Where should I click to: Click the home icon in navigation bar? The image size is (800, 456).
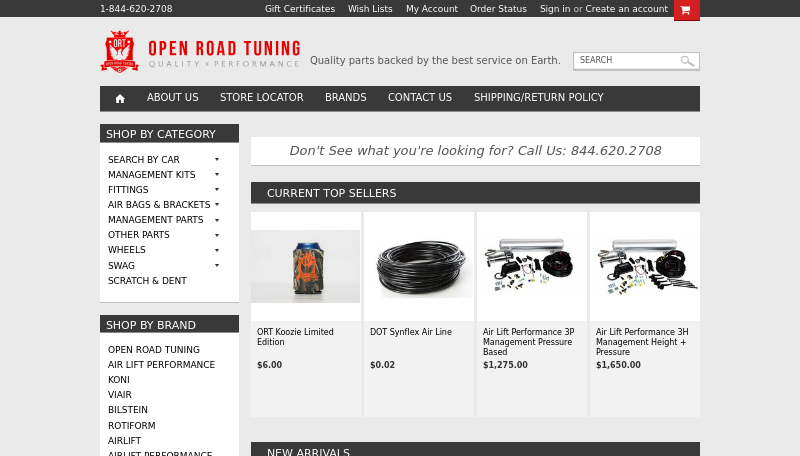tap(120, 98)
